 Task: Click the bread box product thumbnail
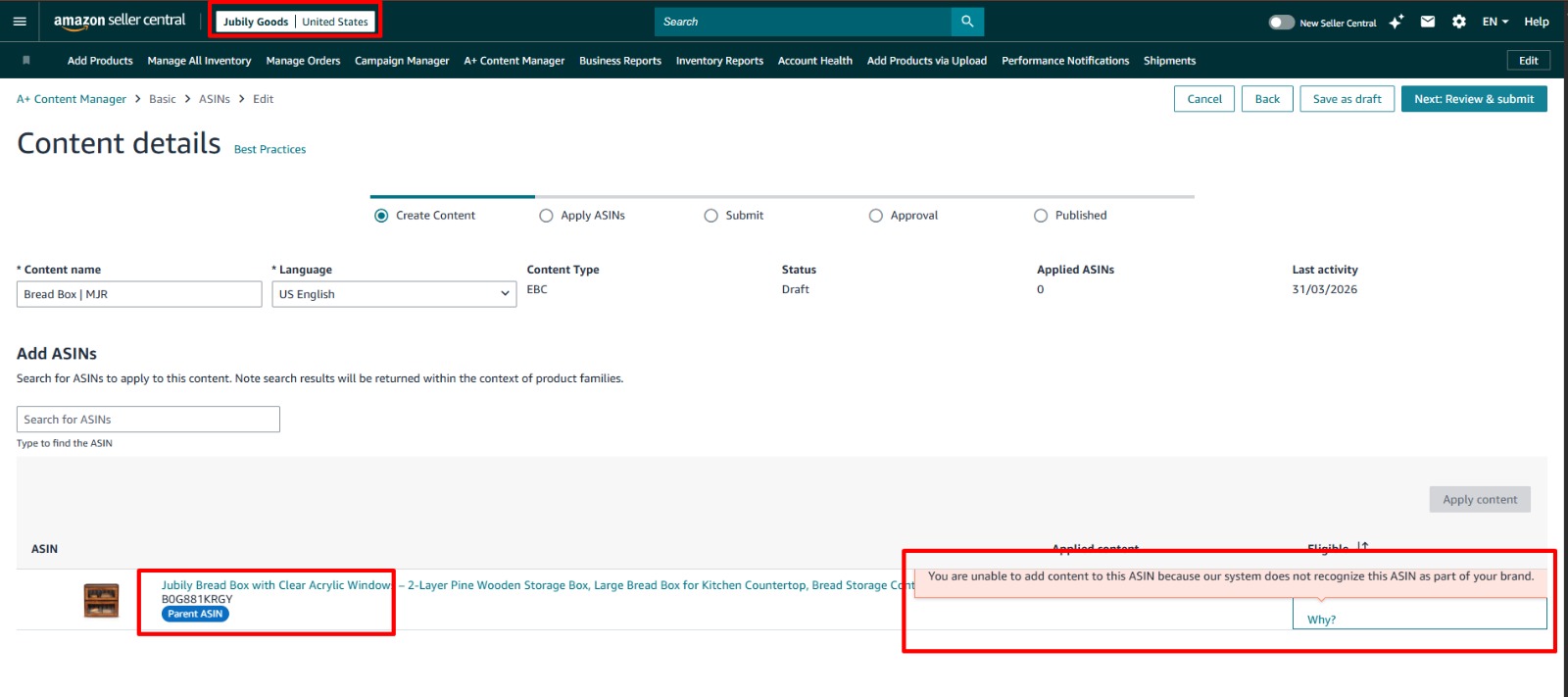click(x=101, y=600)
